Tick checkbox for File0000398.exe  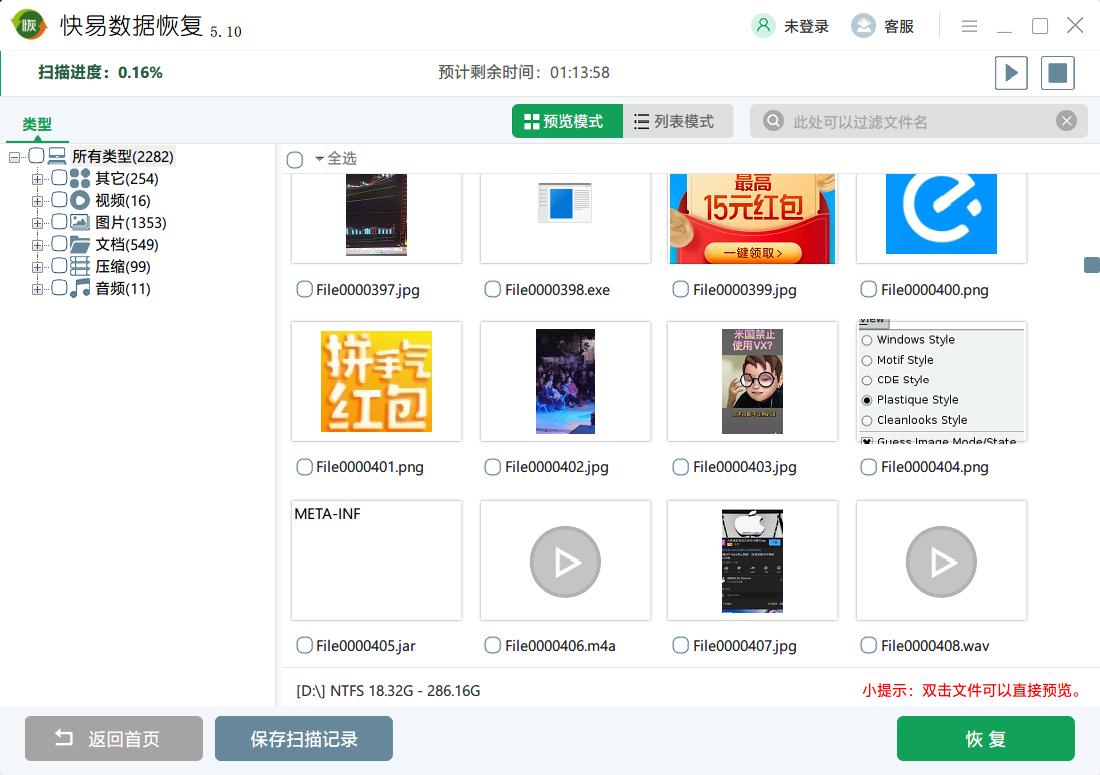tap(492, 289)
